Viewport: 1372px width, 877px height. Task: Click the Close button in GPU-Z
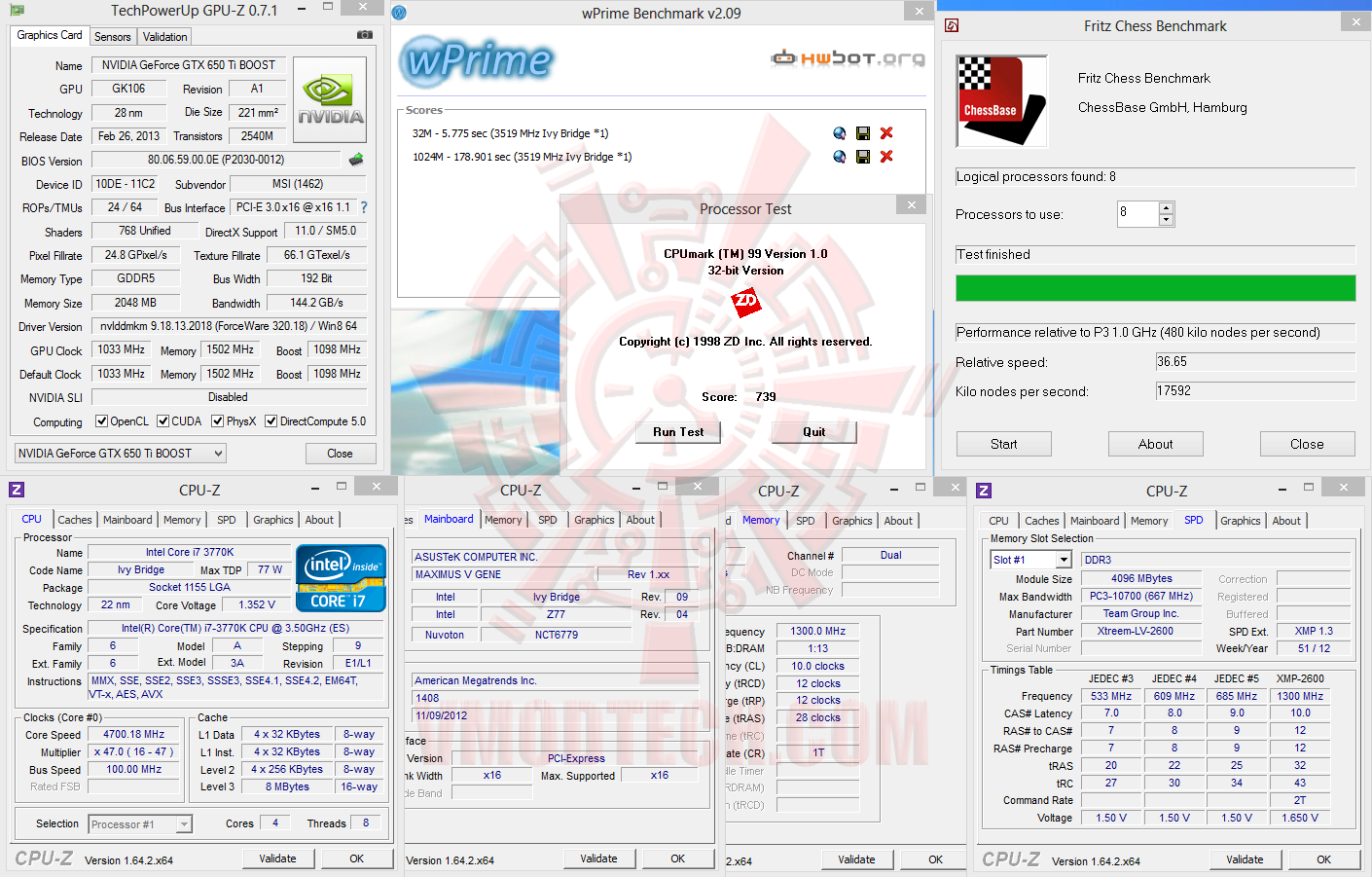tap(340, 454)
